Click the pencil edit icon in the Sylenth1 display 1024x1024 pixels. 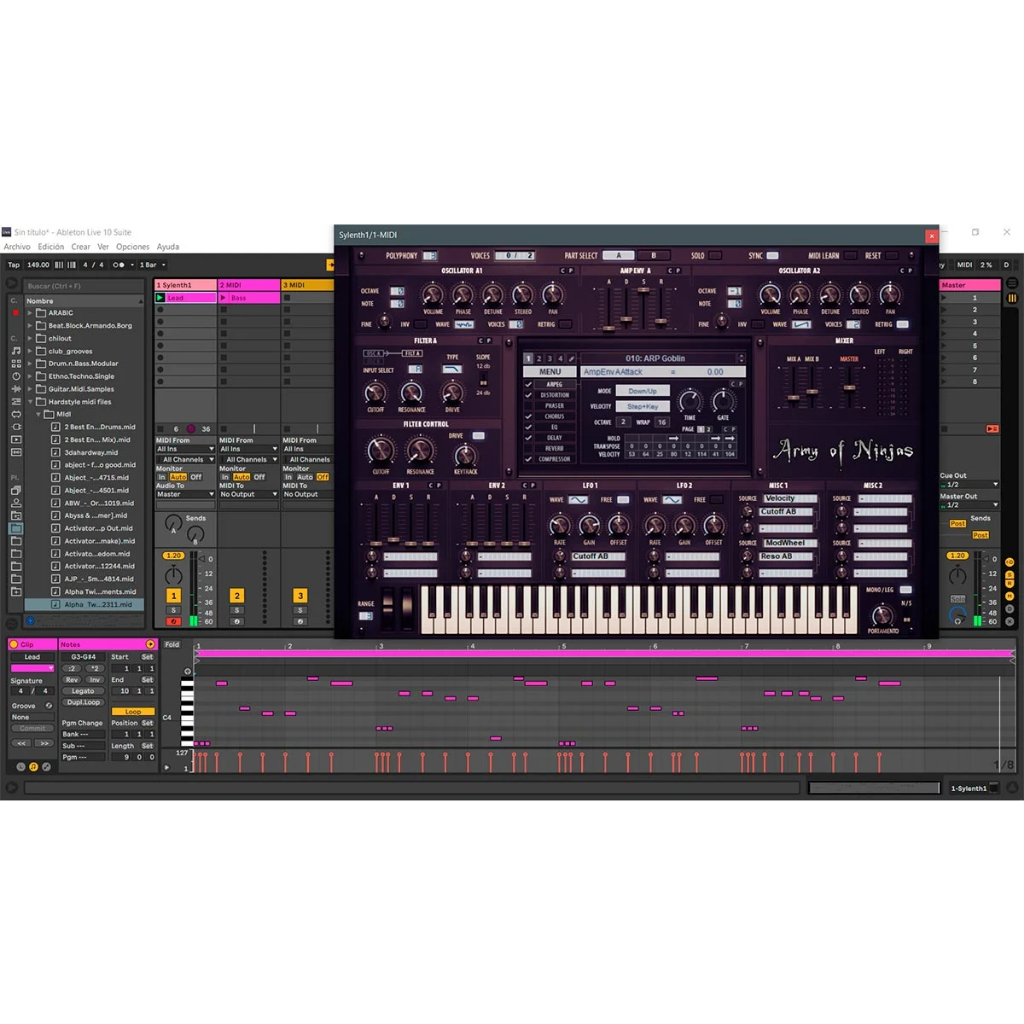[x=571, y=359]
